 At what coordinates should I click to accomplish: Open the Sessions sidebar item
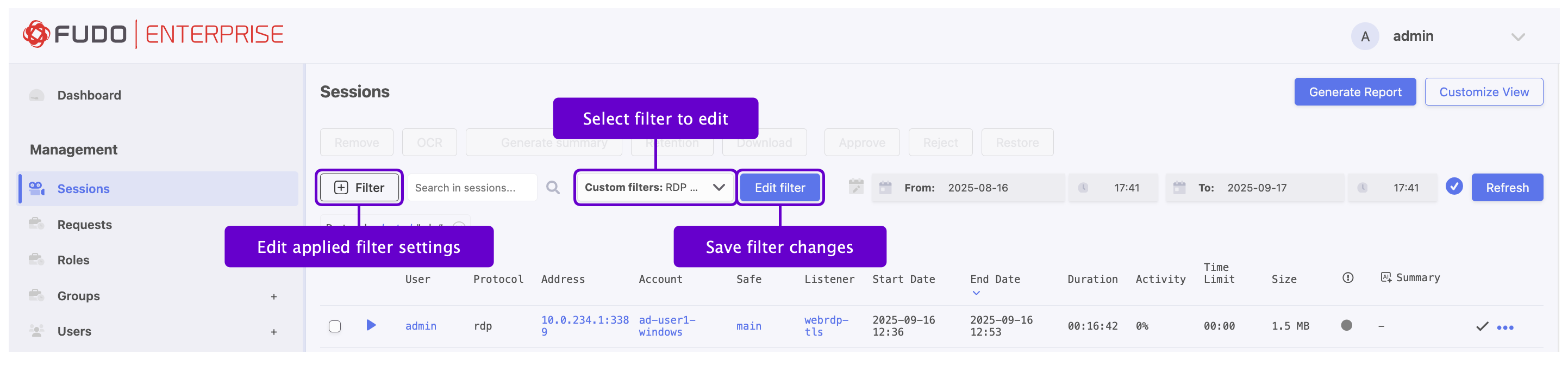(158, 188)
